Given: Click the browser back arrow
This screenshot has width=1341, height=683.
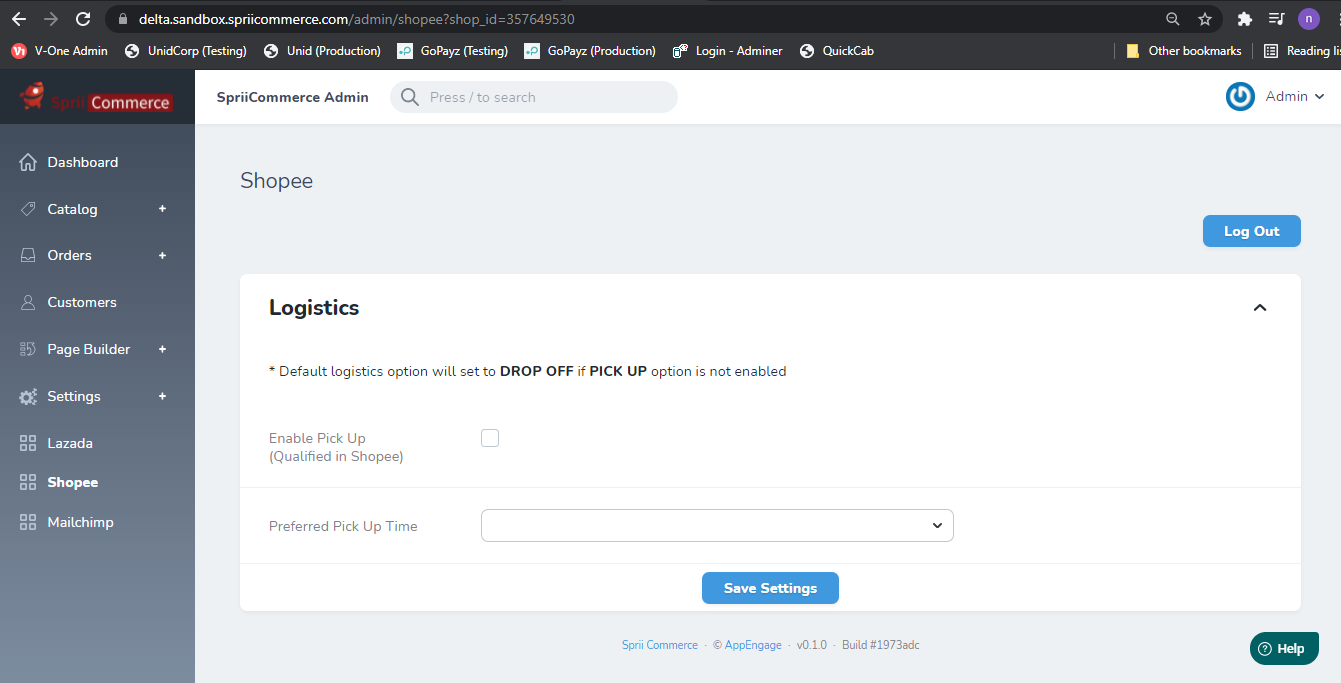Looking at the screenshot, I should coord(19,19).
